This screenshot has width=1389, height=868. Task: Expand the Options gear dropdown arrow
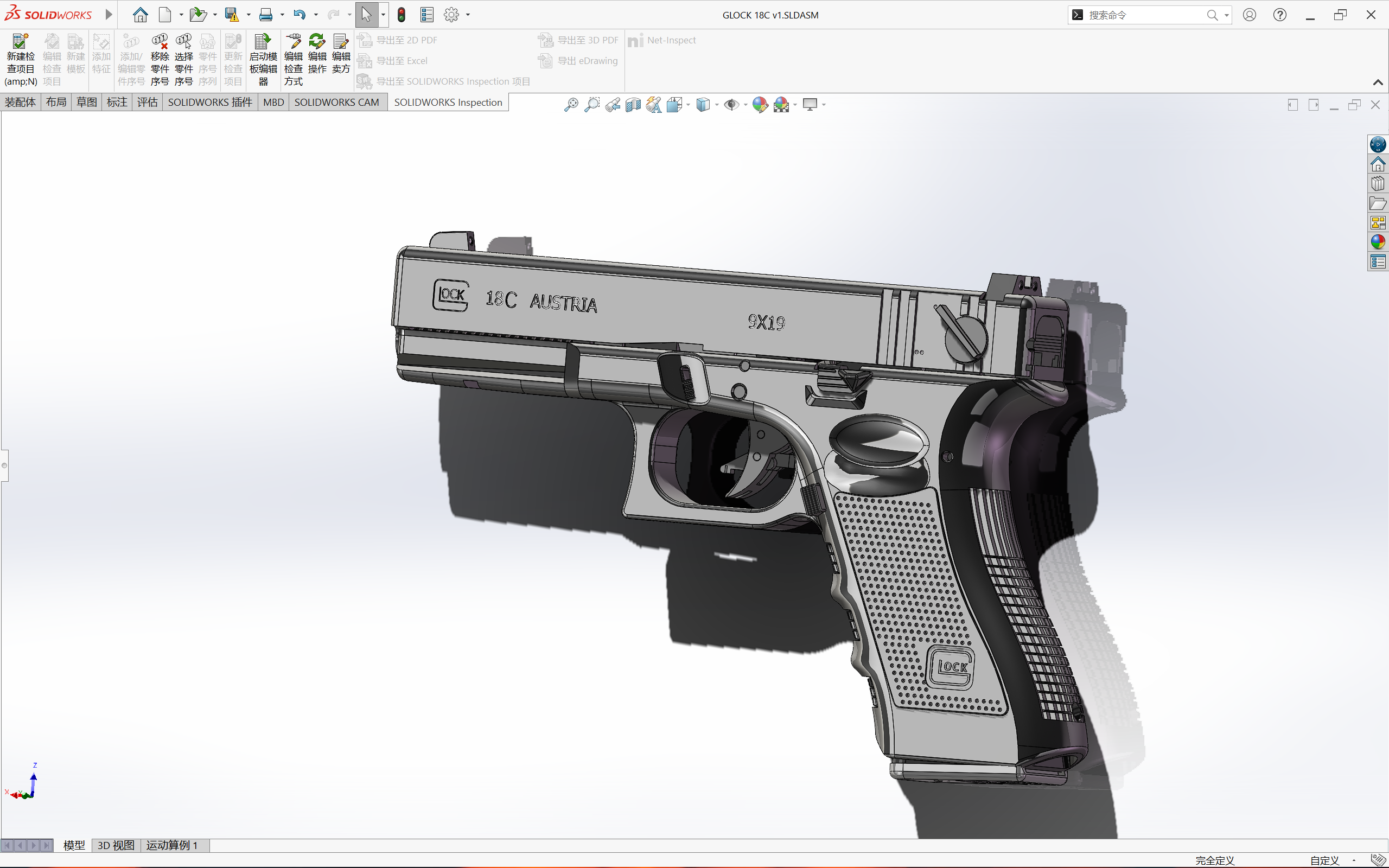tap(468, 15)
